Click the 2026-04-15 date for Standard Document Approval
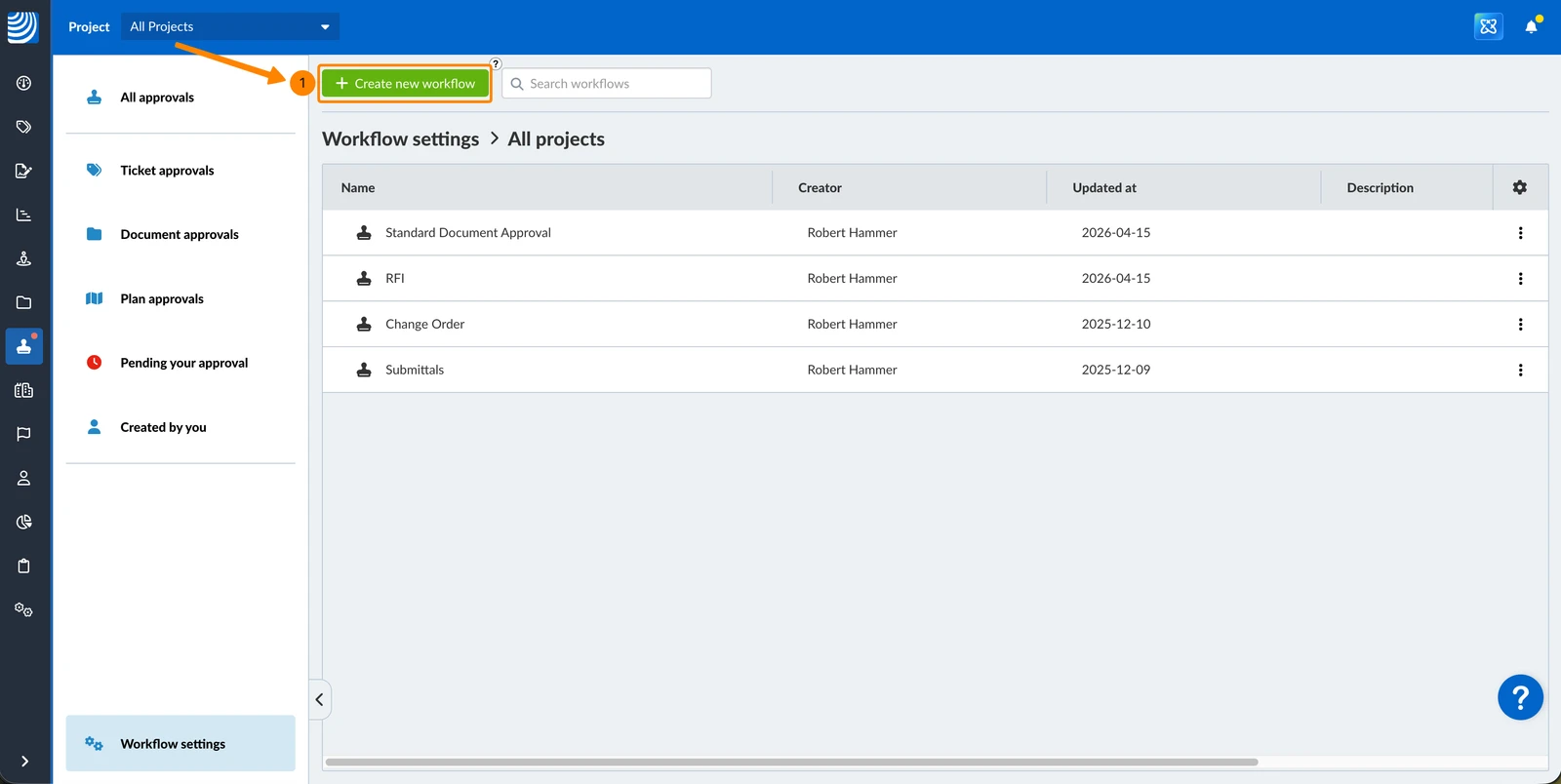The image size is (1561, 784). (x=1116, y=233)
